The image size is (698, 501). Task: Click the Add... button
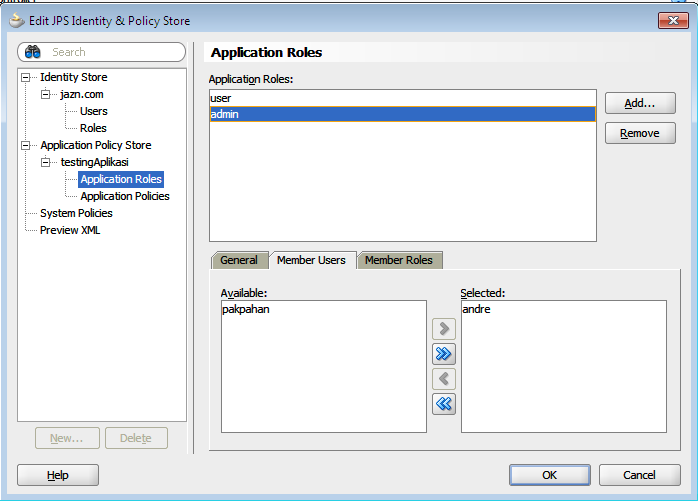click(x=640, y=103)
